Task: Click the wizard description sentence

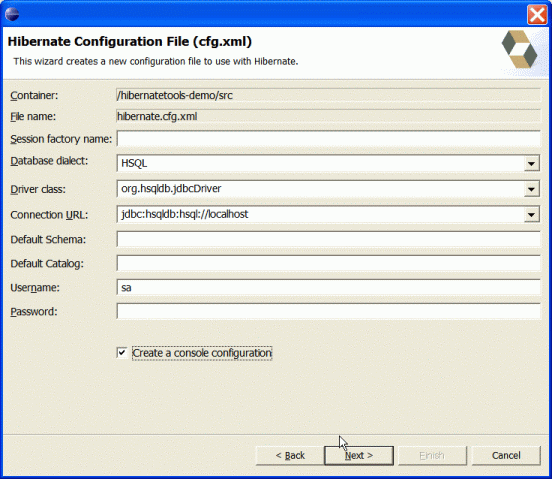Action: 156,61
